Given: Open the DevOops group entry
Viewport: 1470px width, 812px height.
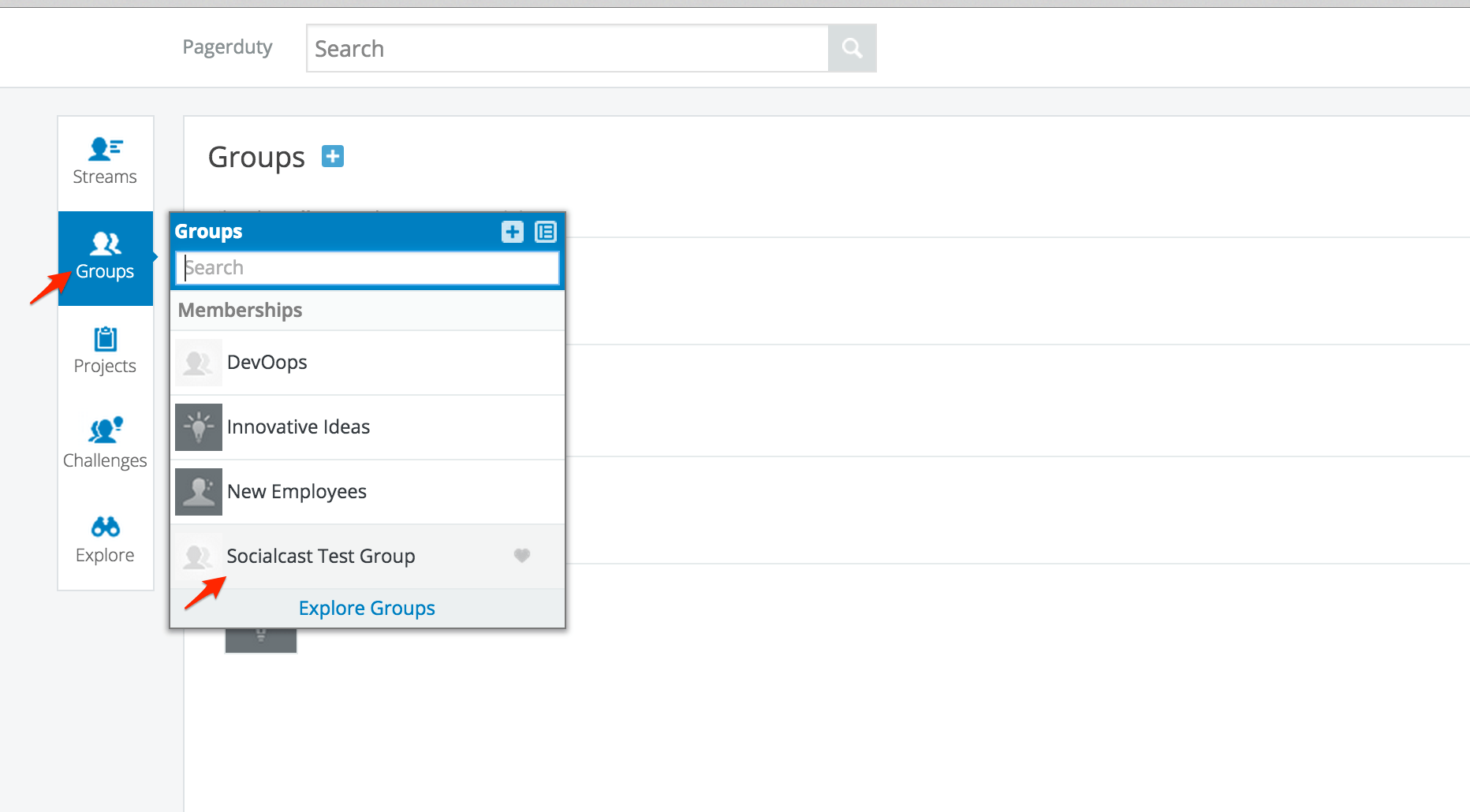Looking at the screenshot, I should click(x=267, y=363).
